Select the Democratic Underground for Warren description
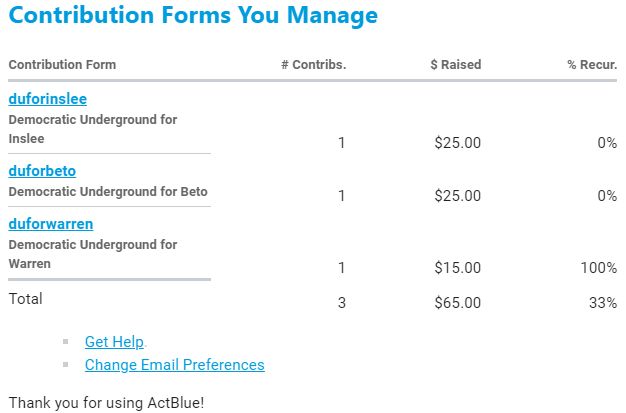This screenshot has width=626, height=413. click(92, 254)
